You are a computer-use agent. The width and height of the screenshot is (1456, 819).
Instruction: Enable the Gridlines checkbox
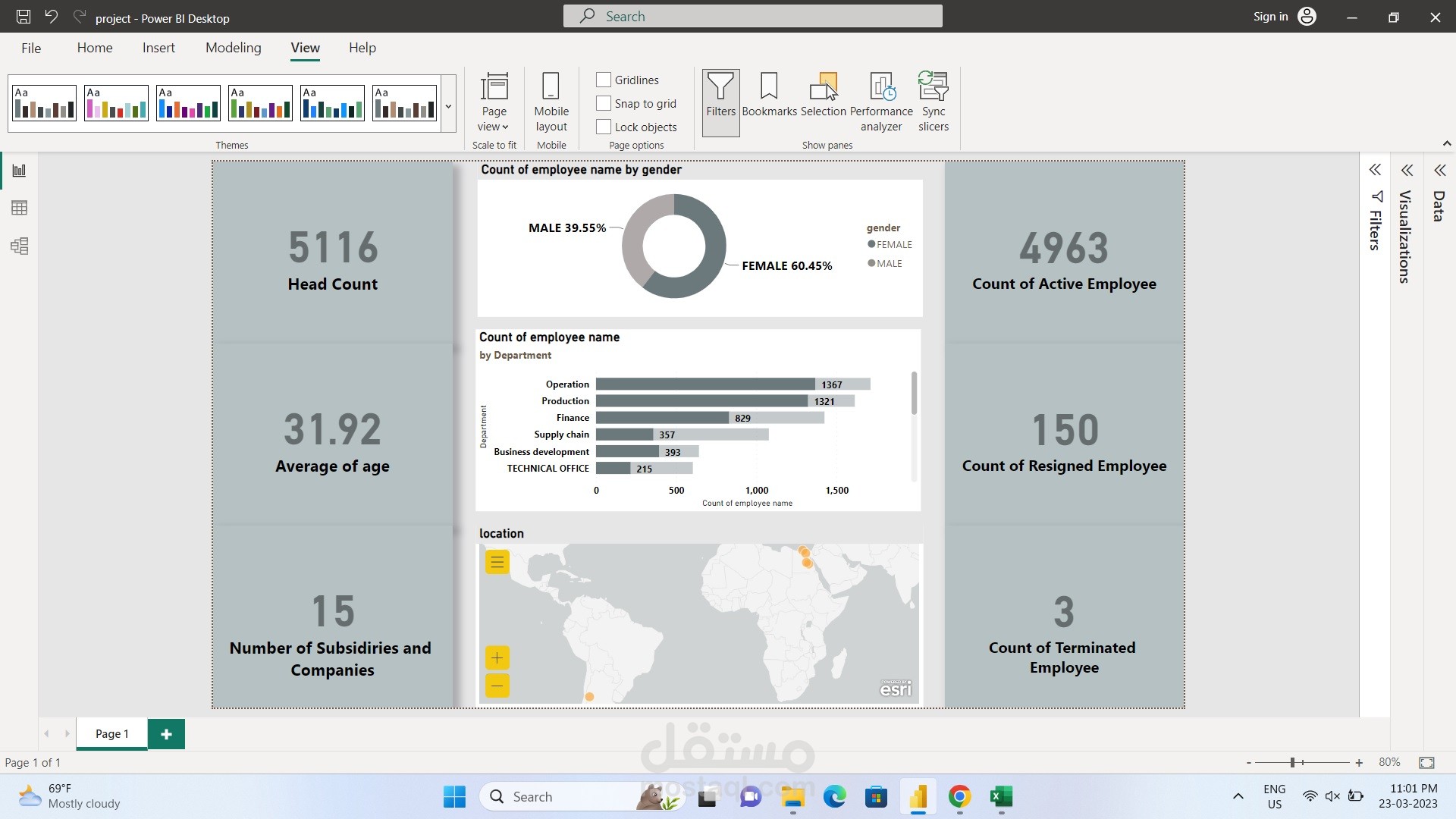coord(604,80)
